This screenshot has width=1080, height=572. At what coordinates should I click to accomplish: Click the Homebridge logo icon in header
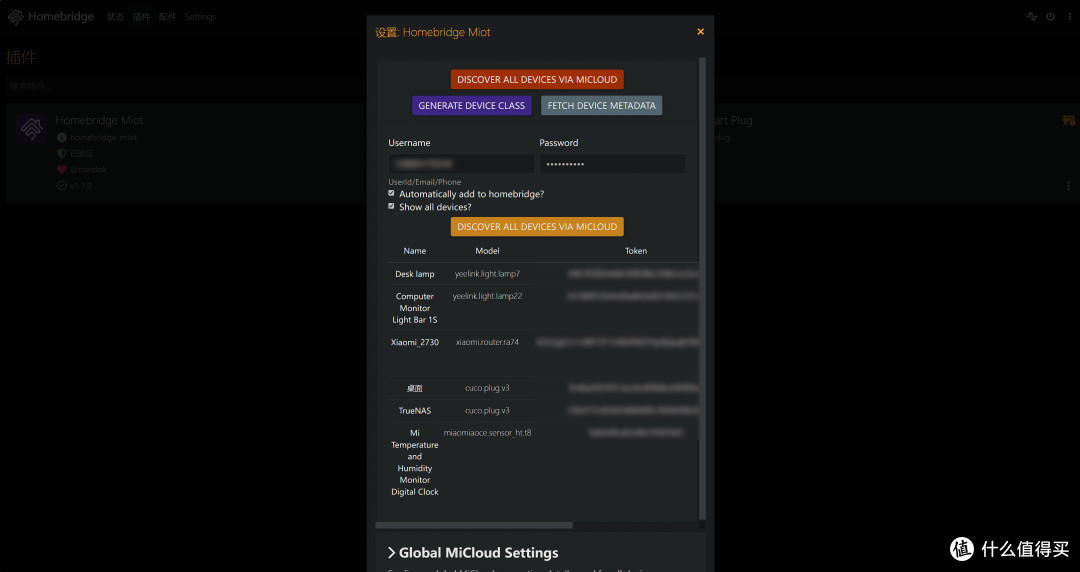pos(15,17)
